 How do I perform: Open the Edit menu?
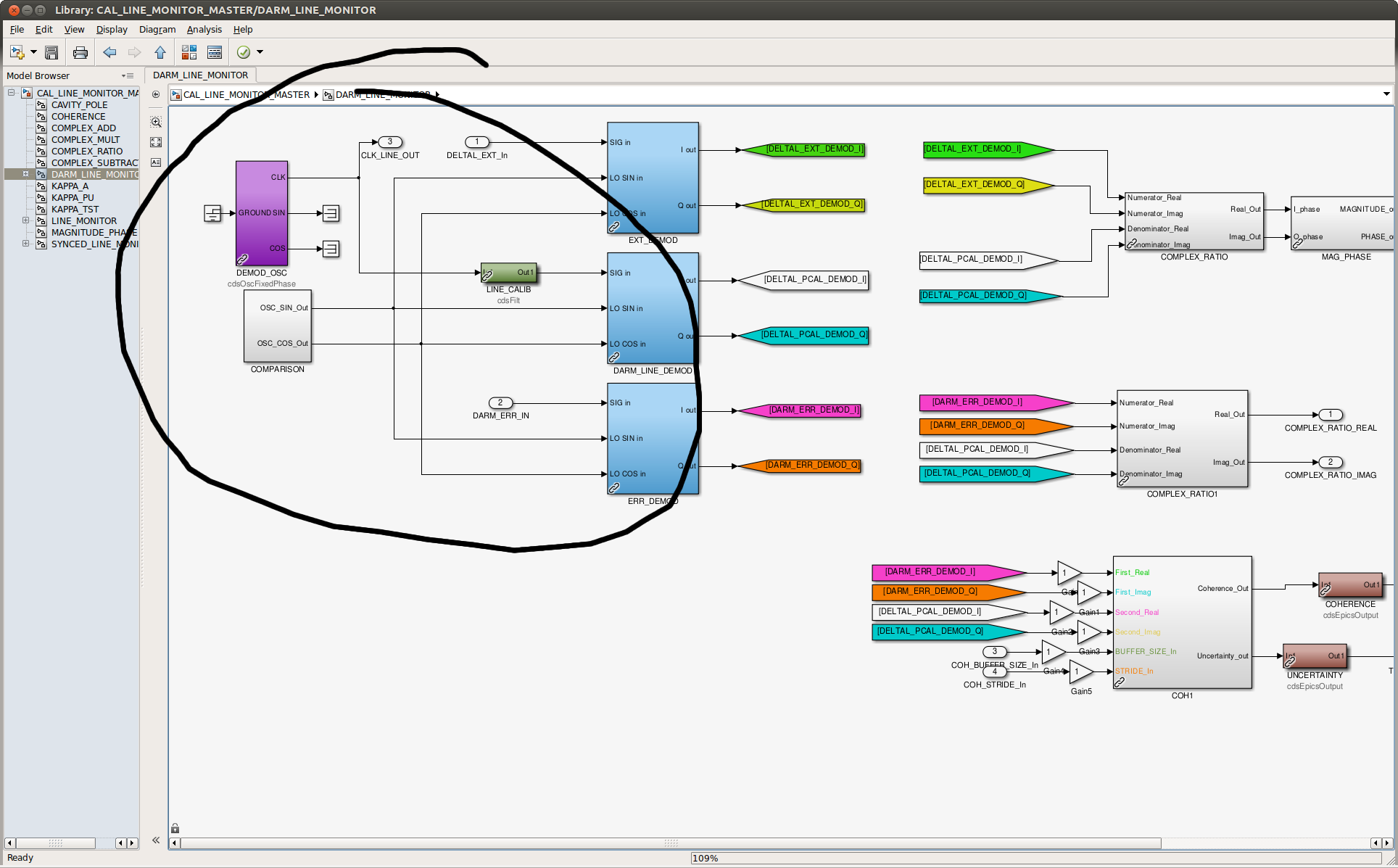pos(44,30)
